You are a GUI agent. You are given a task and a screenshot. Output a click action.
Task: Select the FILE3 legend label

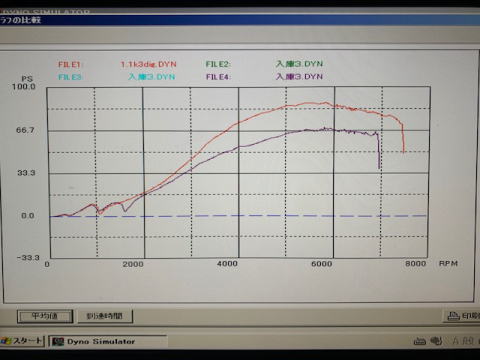point(70,77)
